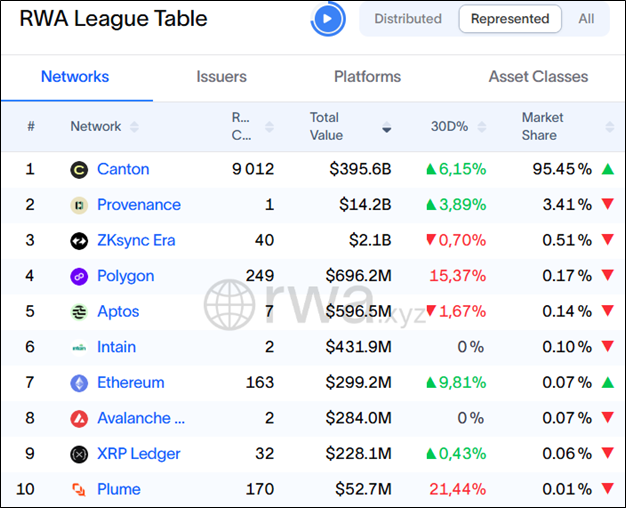Viewport: 626px width, 508px height.
Task: Click the Ethereum diamond logo icon
Action: 79,383
